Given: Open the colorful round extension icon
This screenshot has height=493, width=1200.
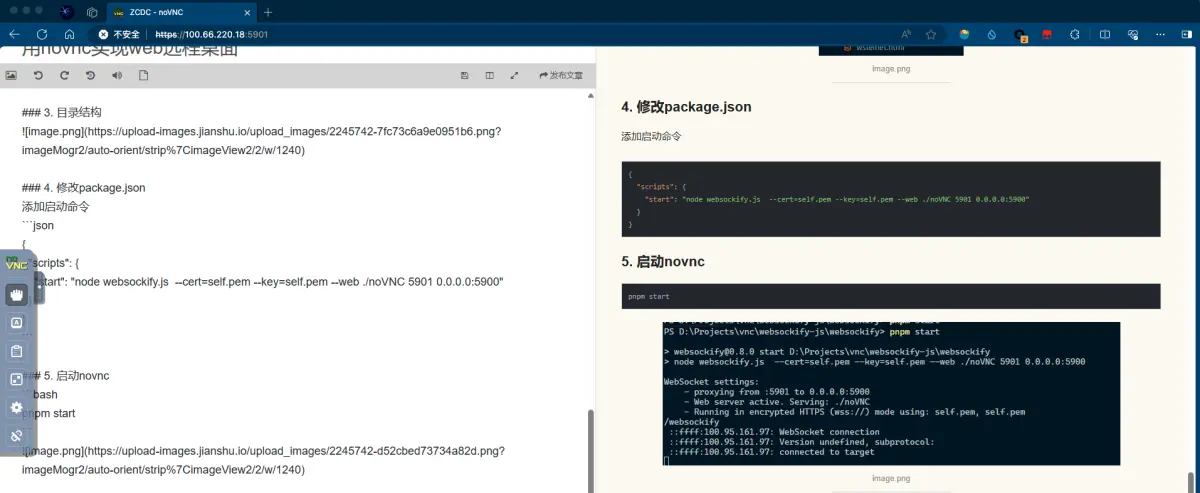Looking at the screenshot, I should click(x=965, y=34).
